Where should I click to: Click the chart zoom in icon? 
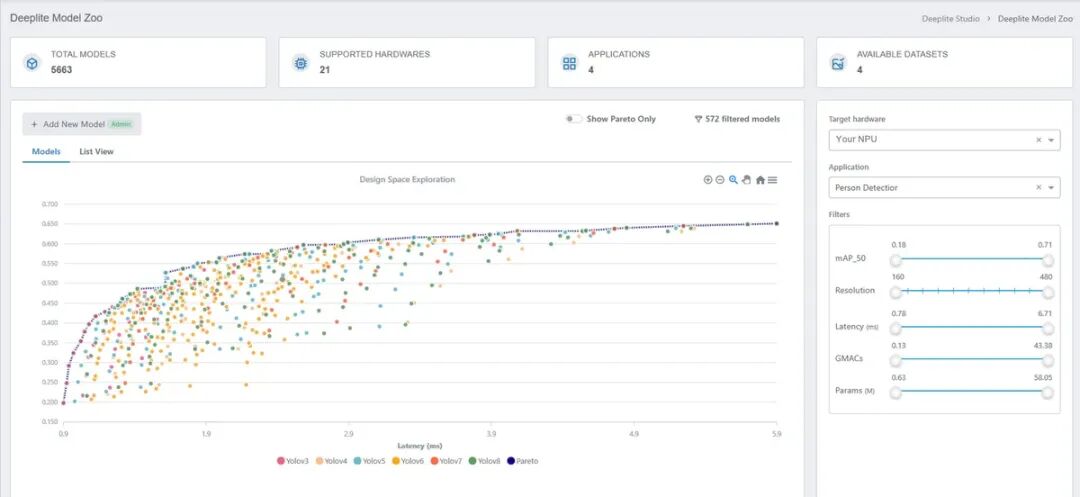tap(708, 180)
